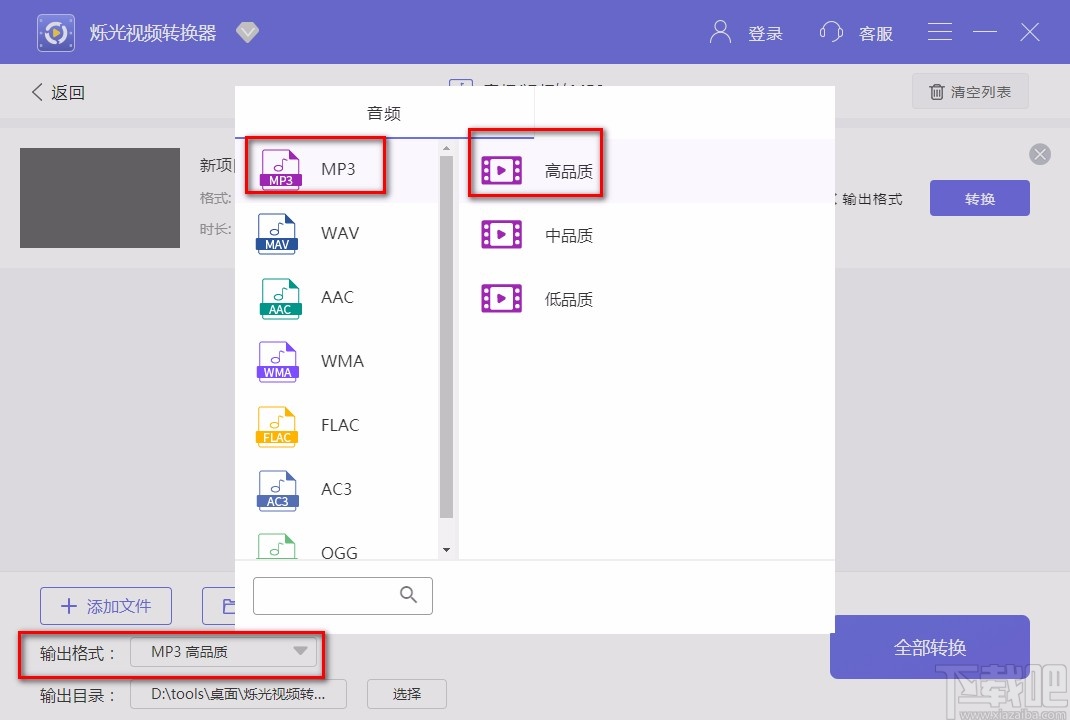Open the hamburger menu in title bar

coord(940,31)
